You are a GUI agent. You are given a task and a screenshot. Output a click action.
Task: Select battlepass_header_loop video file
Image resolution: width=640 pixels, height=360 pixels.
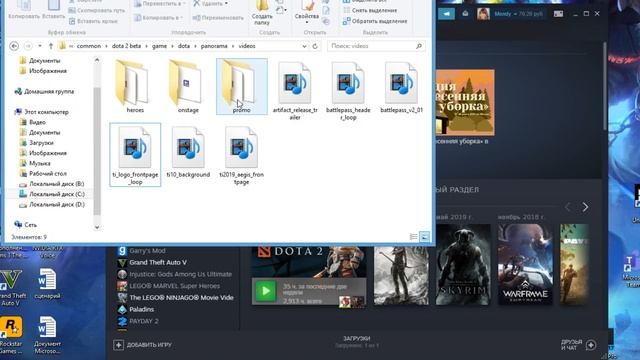348,91
